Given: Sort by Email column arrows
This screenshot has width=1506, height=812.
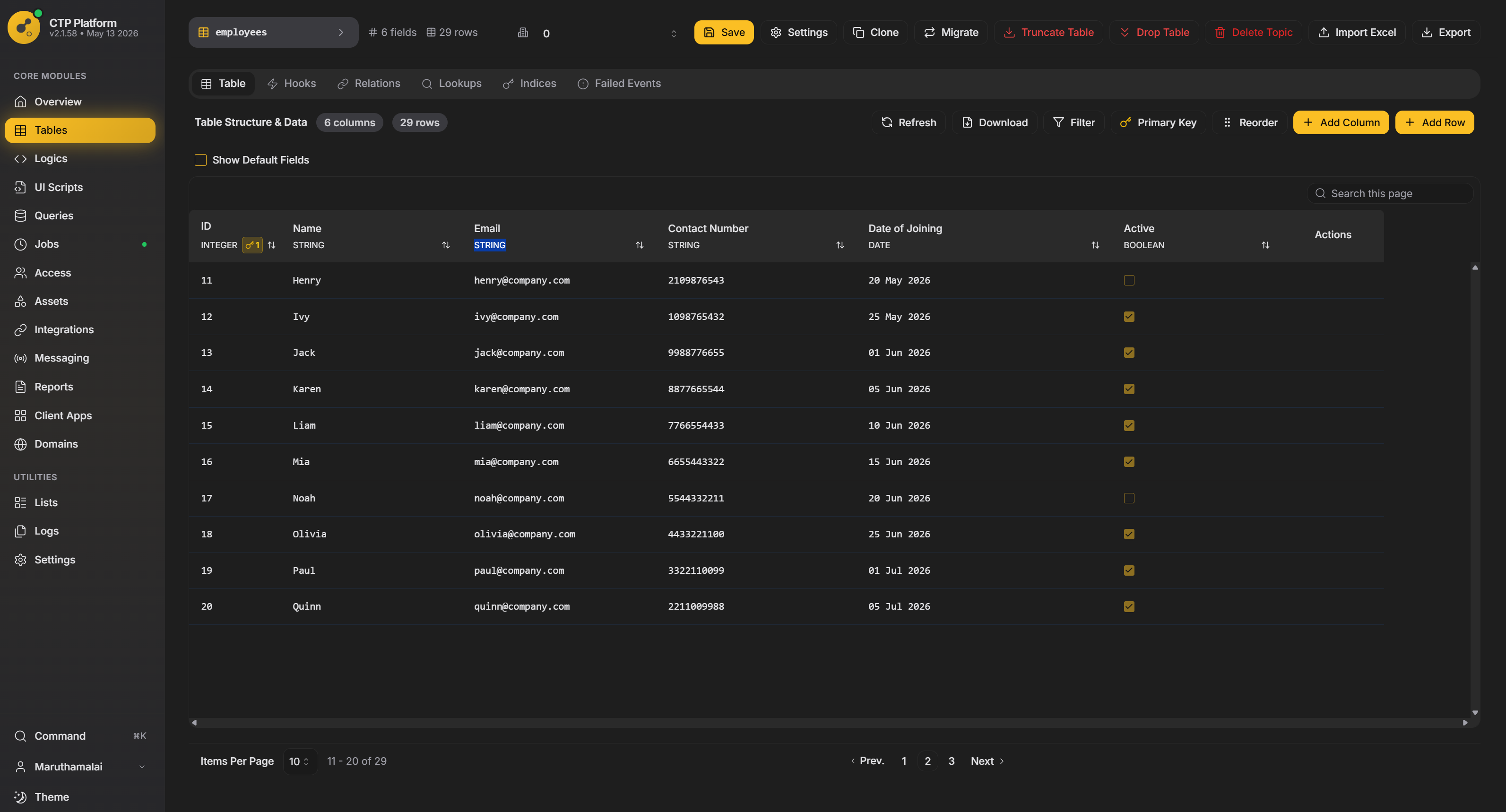Looking at the screenshot, I should click(x=640, y=245).
